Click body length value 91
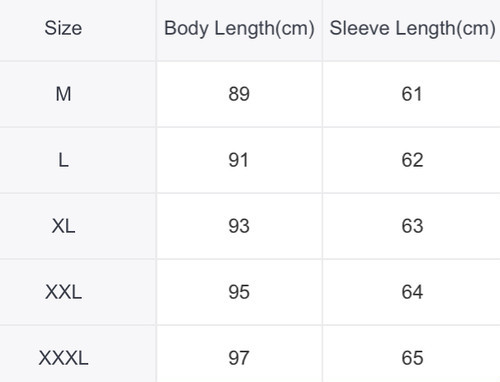500x382 pixels. (238, 160)
